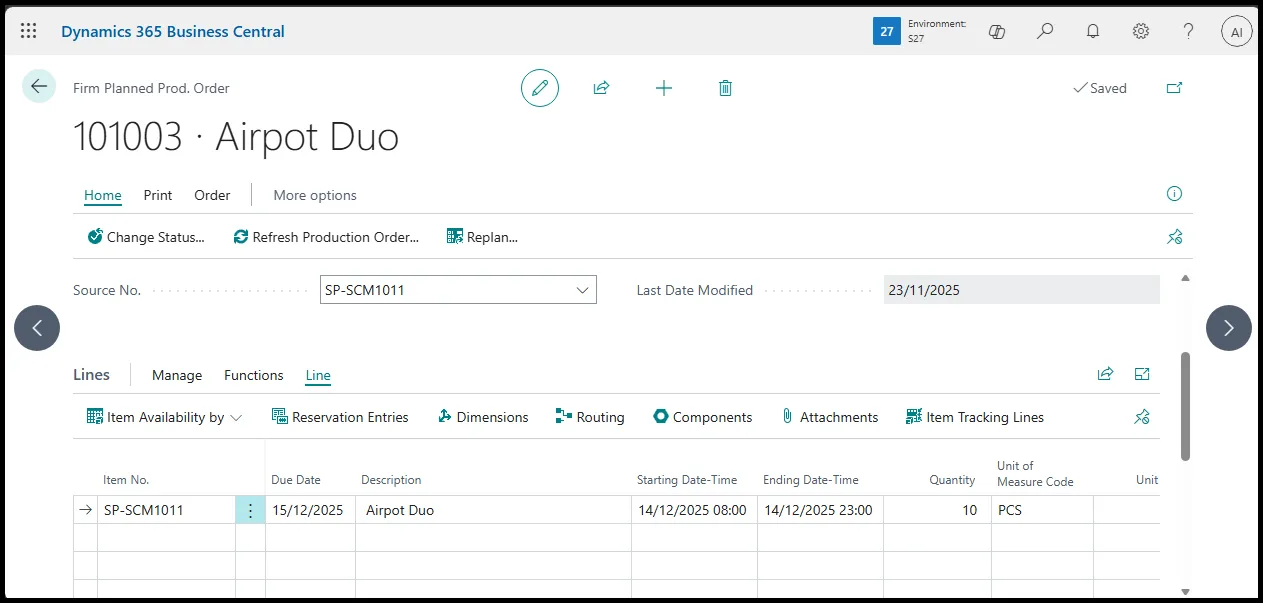Click Ending Date-Time 14/12/2025 23:00
The width and height of the screenshot is (1263, 603).
coord(820,510)
